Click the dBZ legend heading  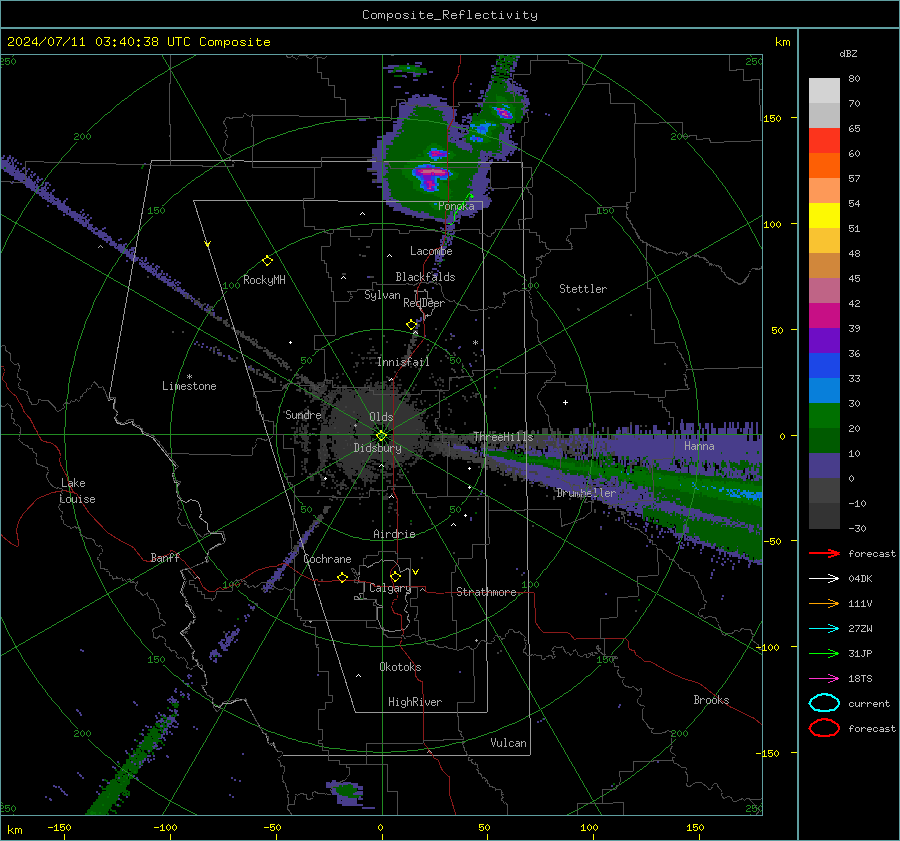(x=848, y=53)
